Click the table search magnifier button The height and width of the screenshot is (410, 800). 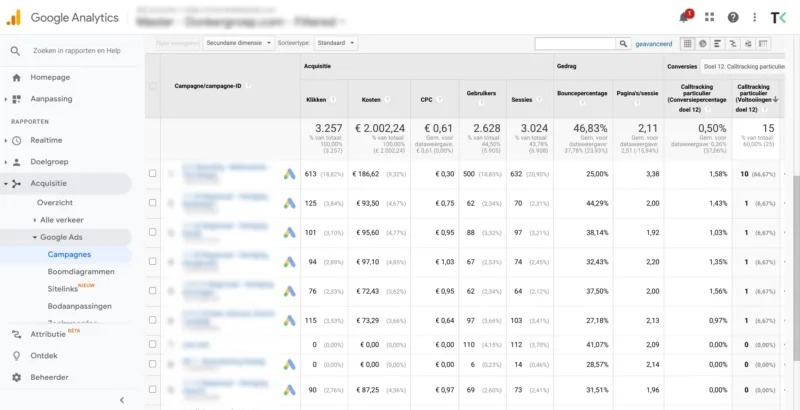pyautogui.click(x=623, y=44)
